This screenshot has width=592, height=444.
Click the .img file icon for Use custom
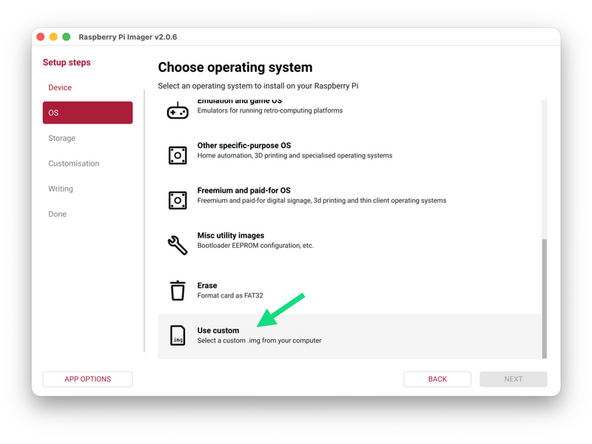pos(177,335)
